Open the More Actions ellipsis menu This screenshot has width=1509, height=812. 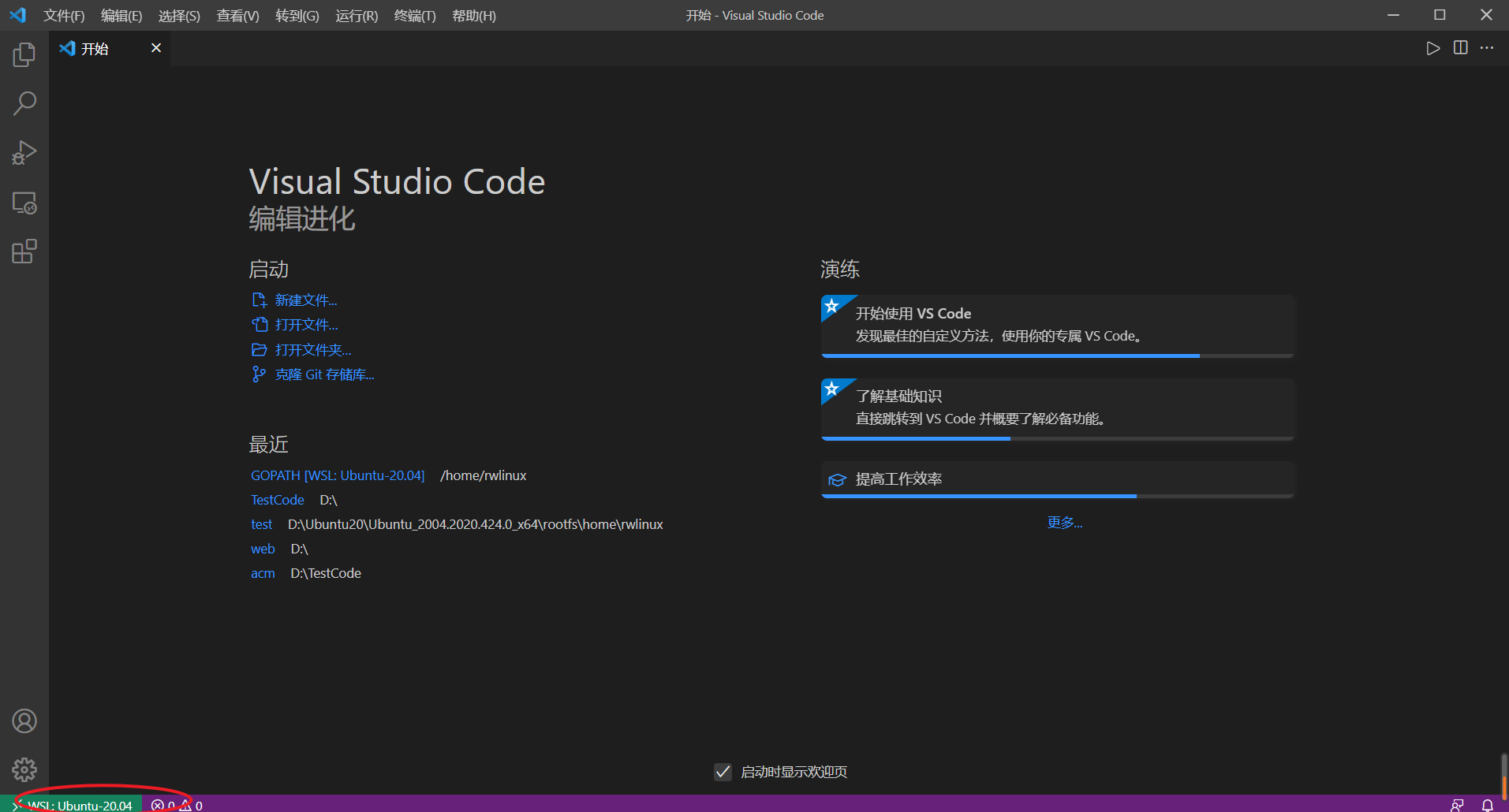coord(1487,48)
